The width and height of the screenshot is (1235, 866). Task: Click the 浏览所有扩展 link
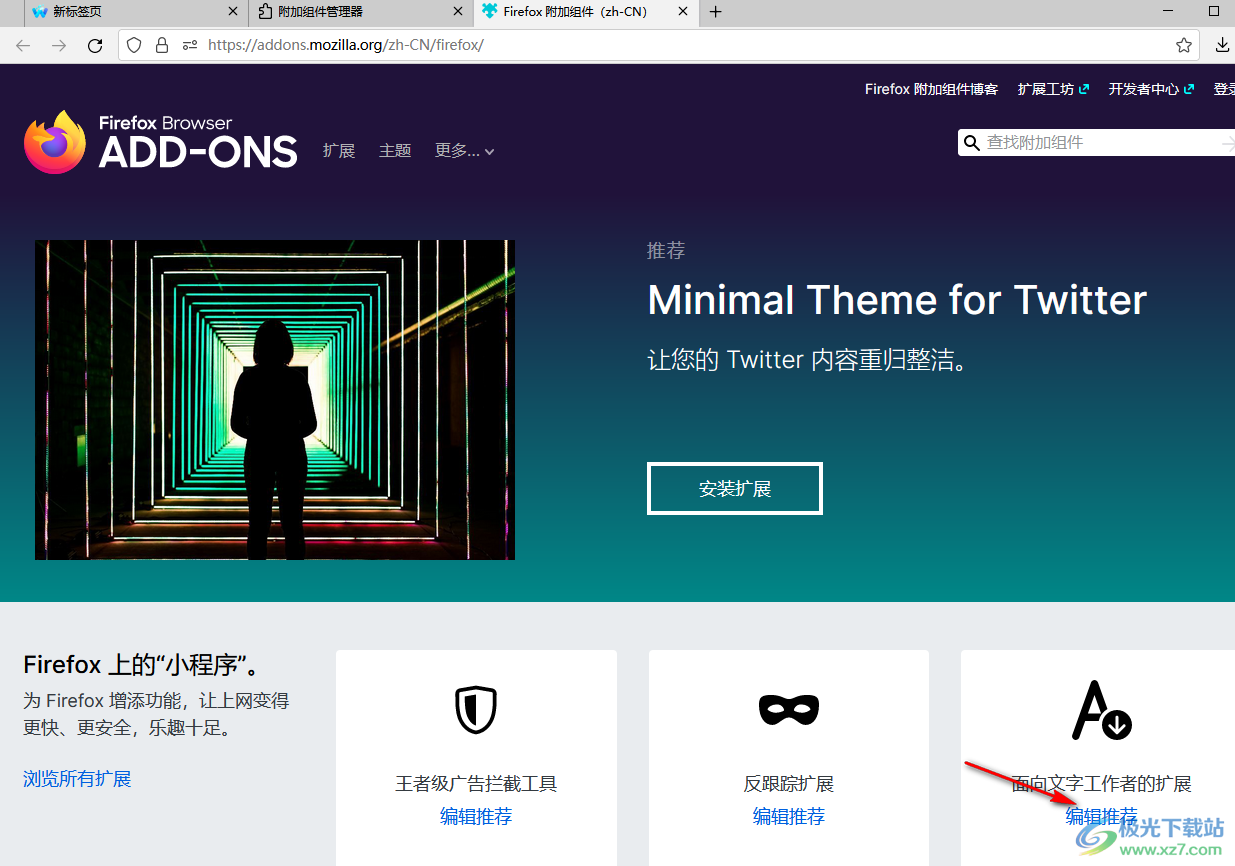[77, 778]
